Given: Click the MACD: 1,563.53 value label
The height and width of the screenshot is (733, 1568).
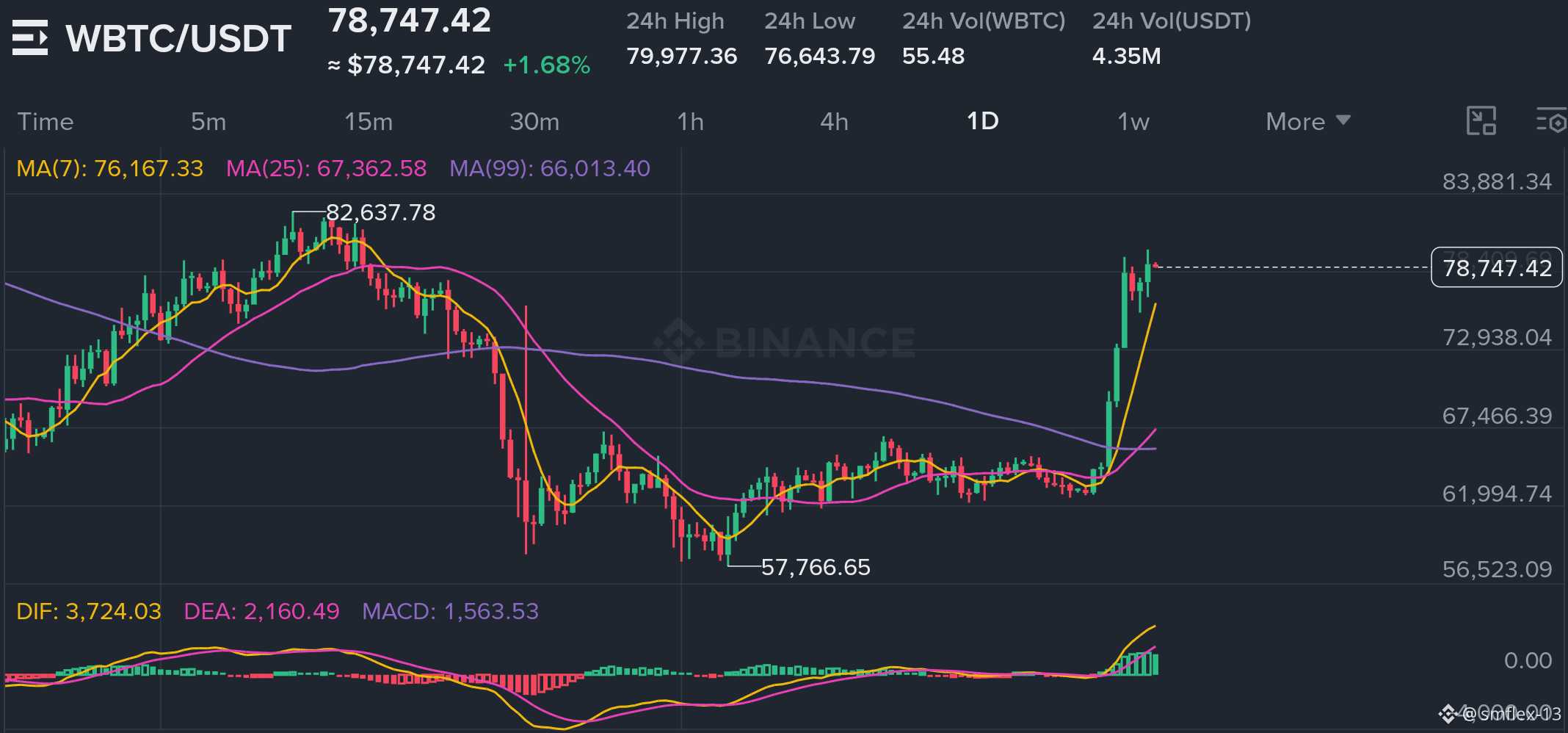Looking at the screenshot, I should click(x=450, y=611).
